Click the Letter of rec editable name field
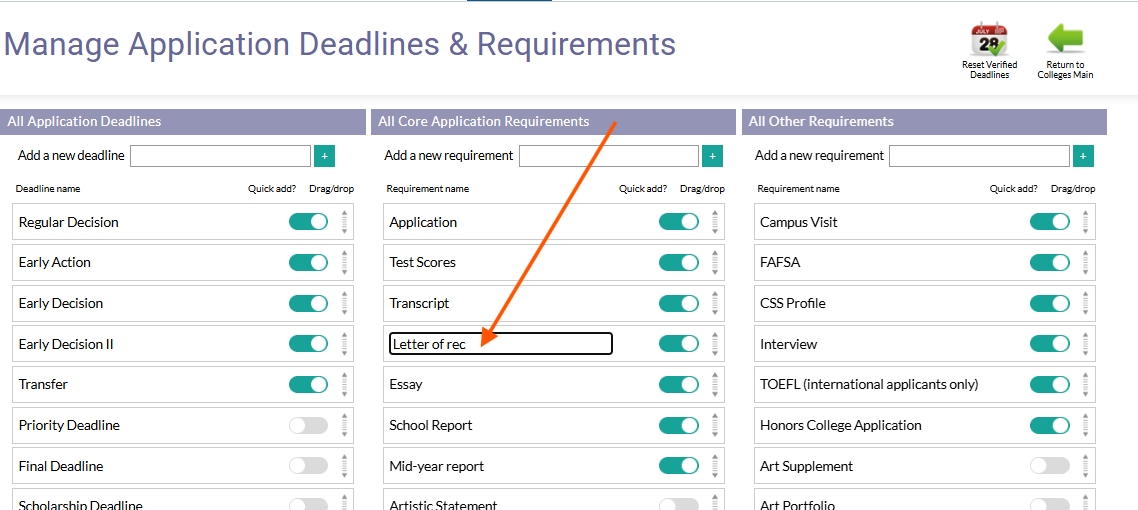 (x=501, y=344)
